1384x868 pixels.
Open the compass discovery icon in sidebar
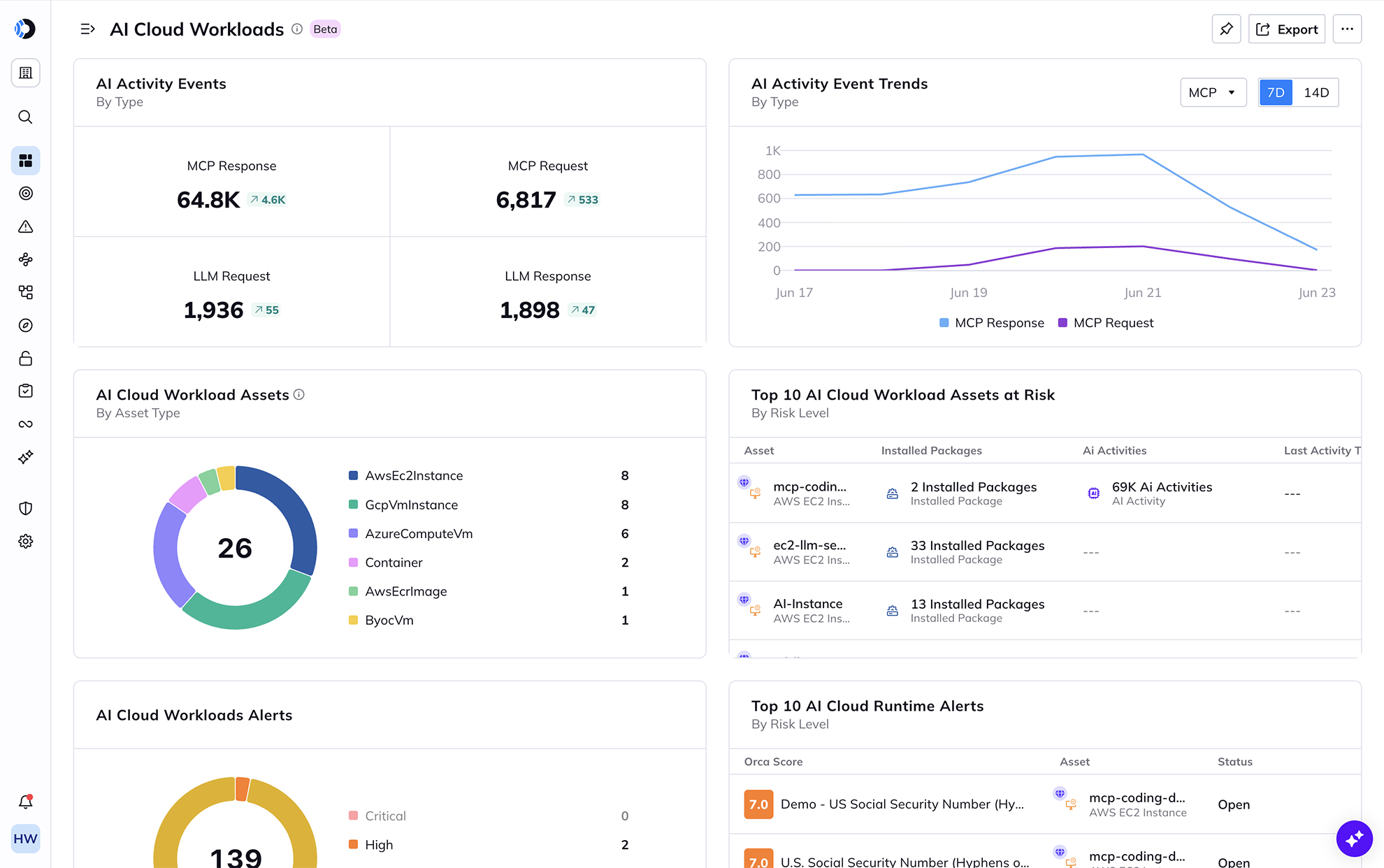pos(25,325)
